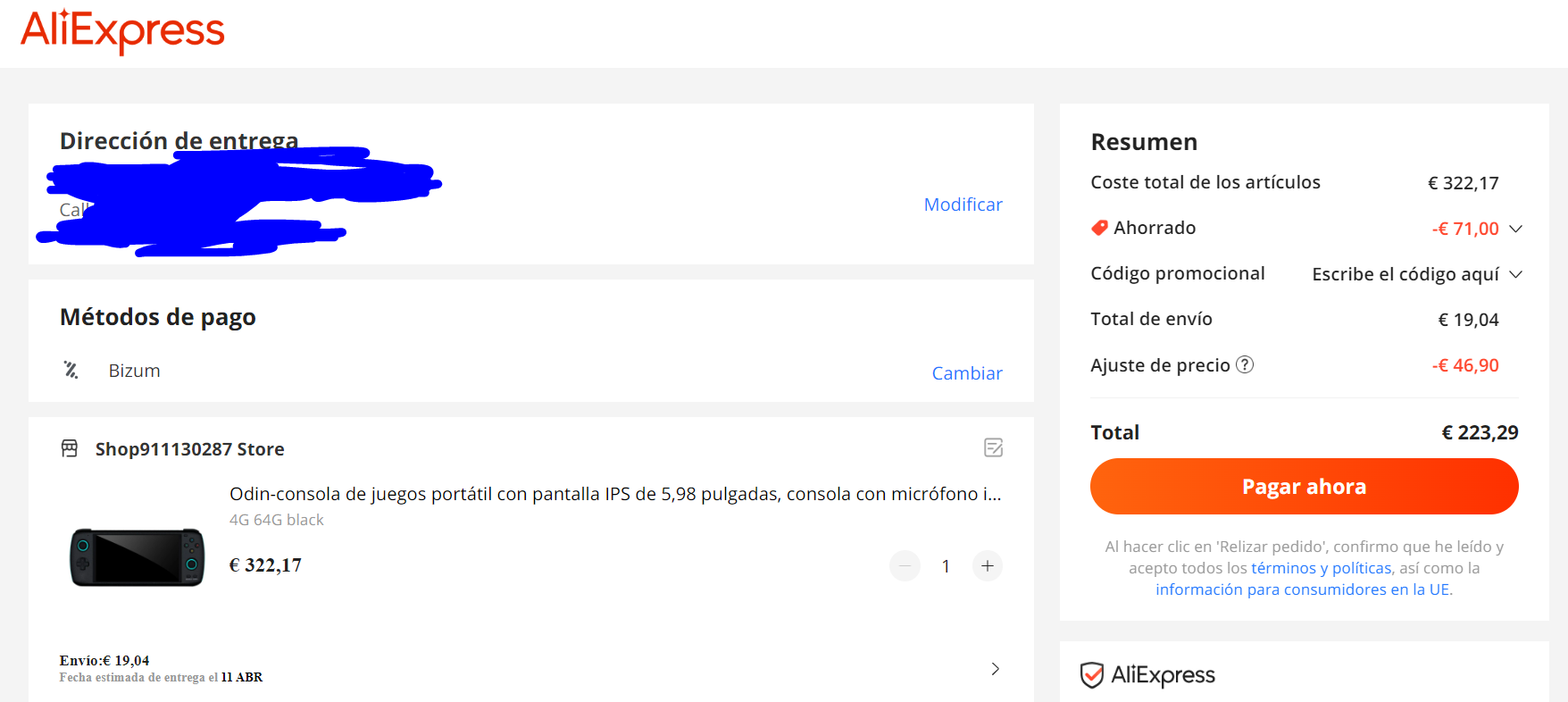Click the Bizum payment method icon
The width and height of the screenshot is (1568, 702).
pos(71,370)
